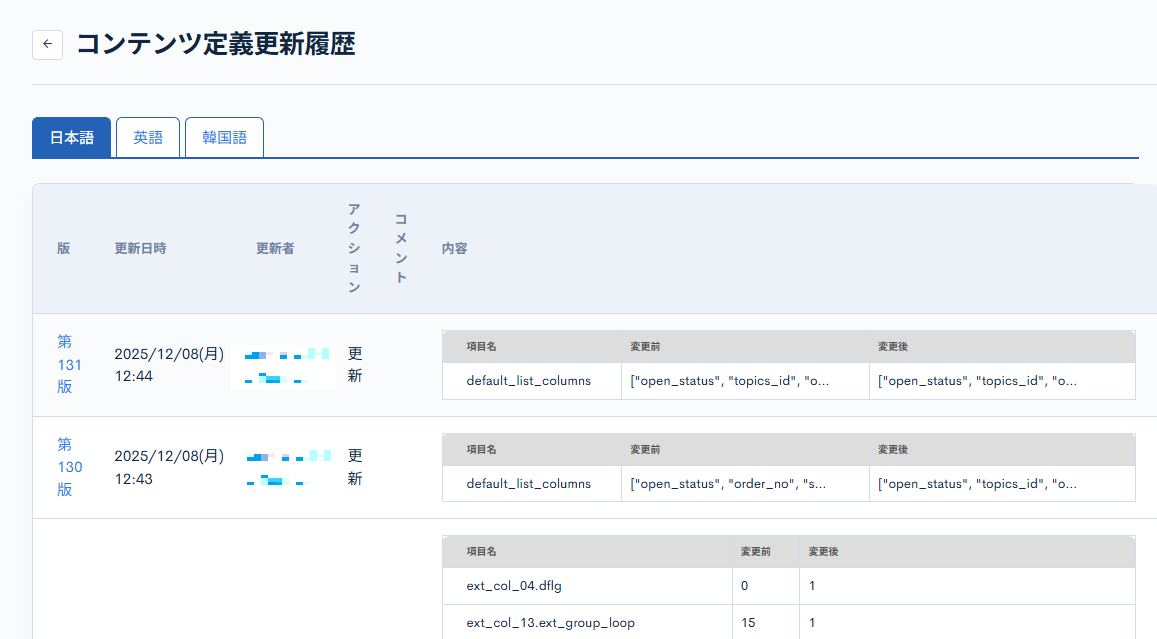
Task: Click the back arrow button
Action: pyautogui.click(x=47, y=44)
